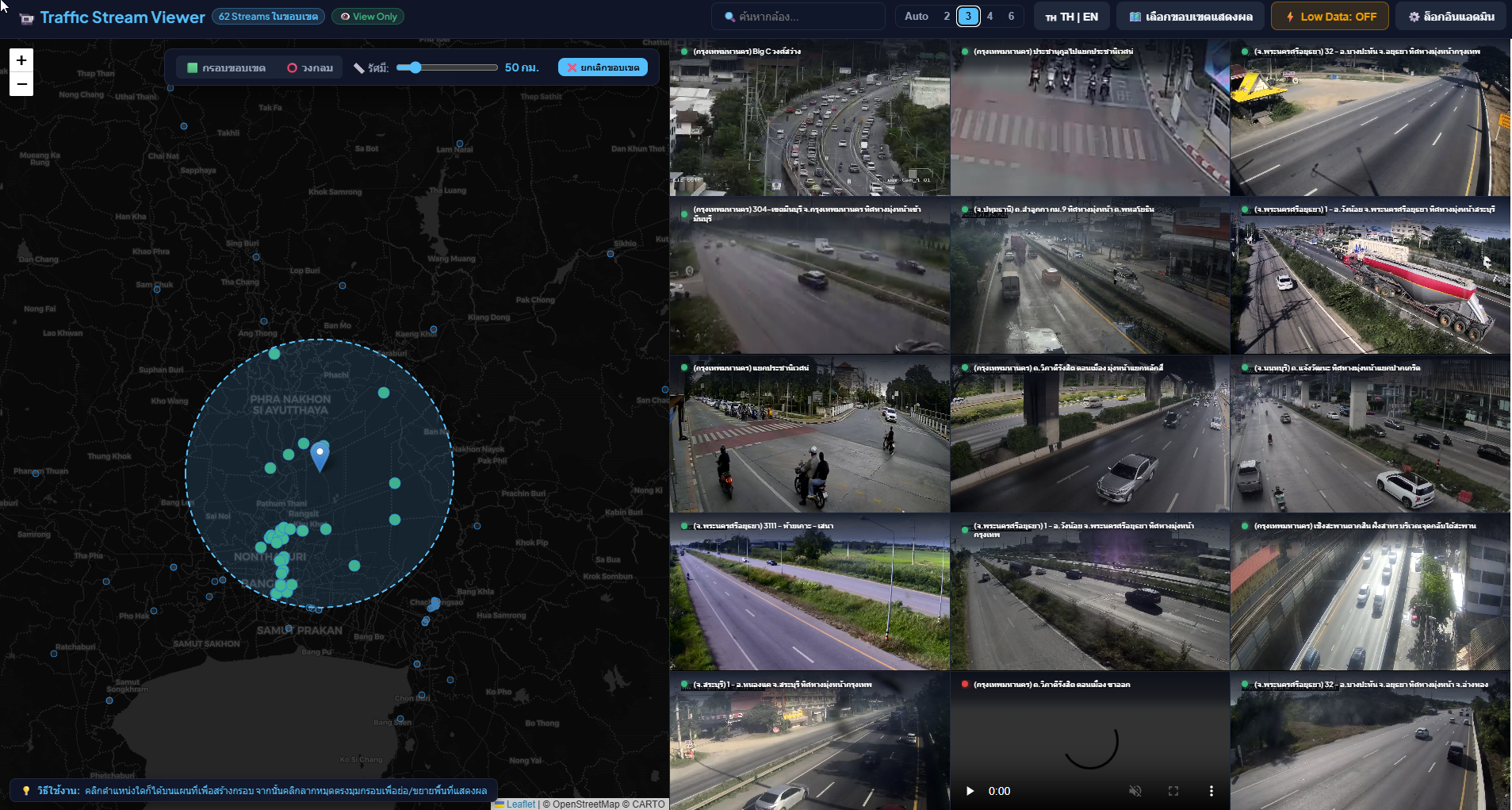The width and height of the screenshot is (1512, 810).
Task: Click the red offline status dot
Action: pos(965,684)
